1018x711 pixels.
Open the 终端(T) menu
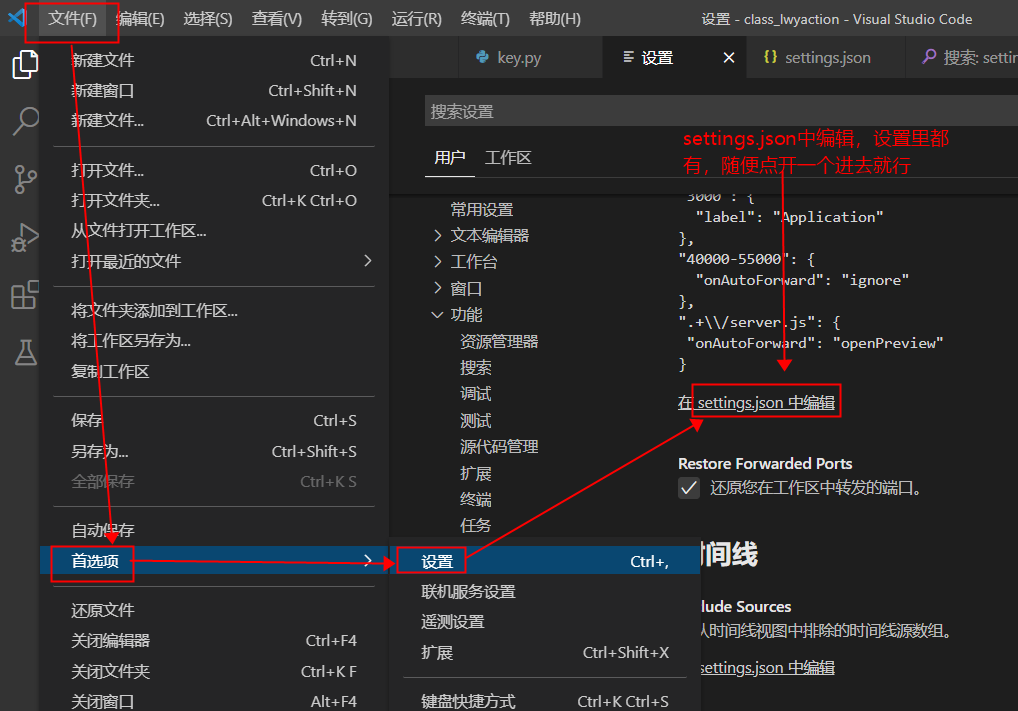pyautogui.click(x=485, y=19)
